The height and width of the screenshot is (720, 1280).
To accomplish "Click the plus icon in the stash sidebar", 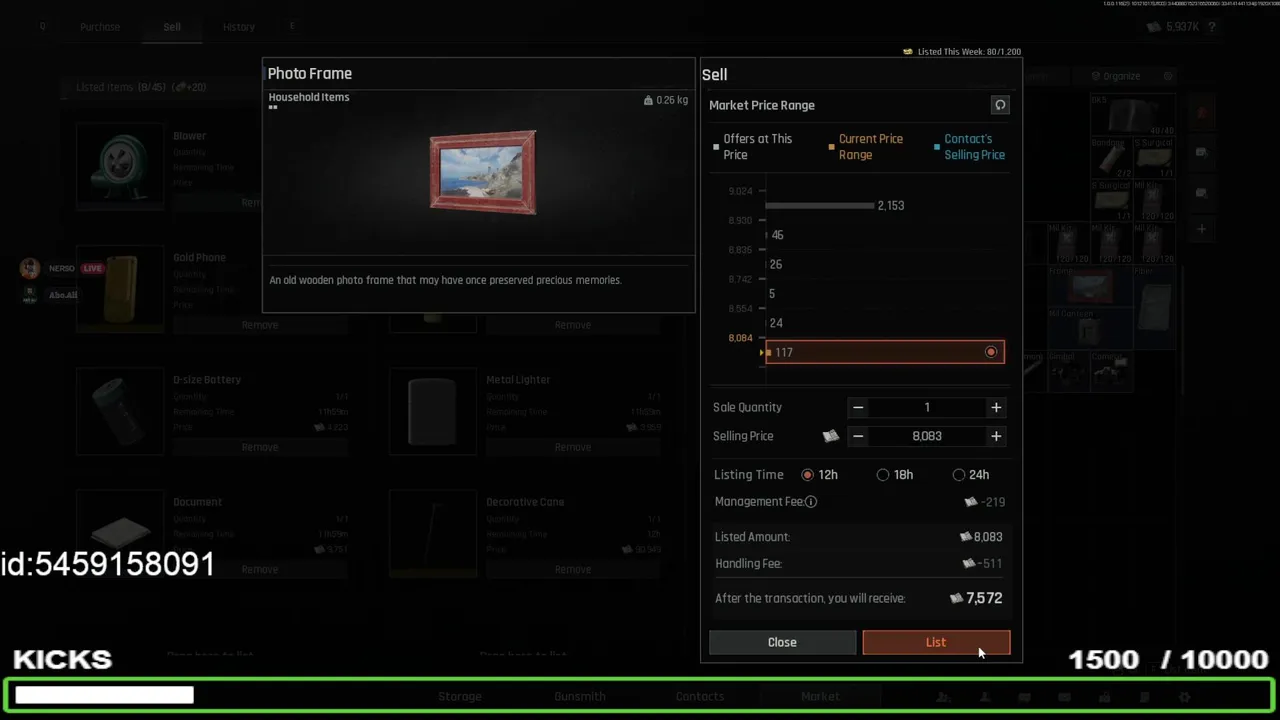I will coord(1201,229).
